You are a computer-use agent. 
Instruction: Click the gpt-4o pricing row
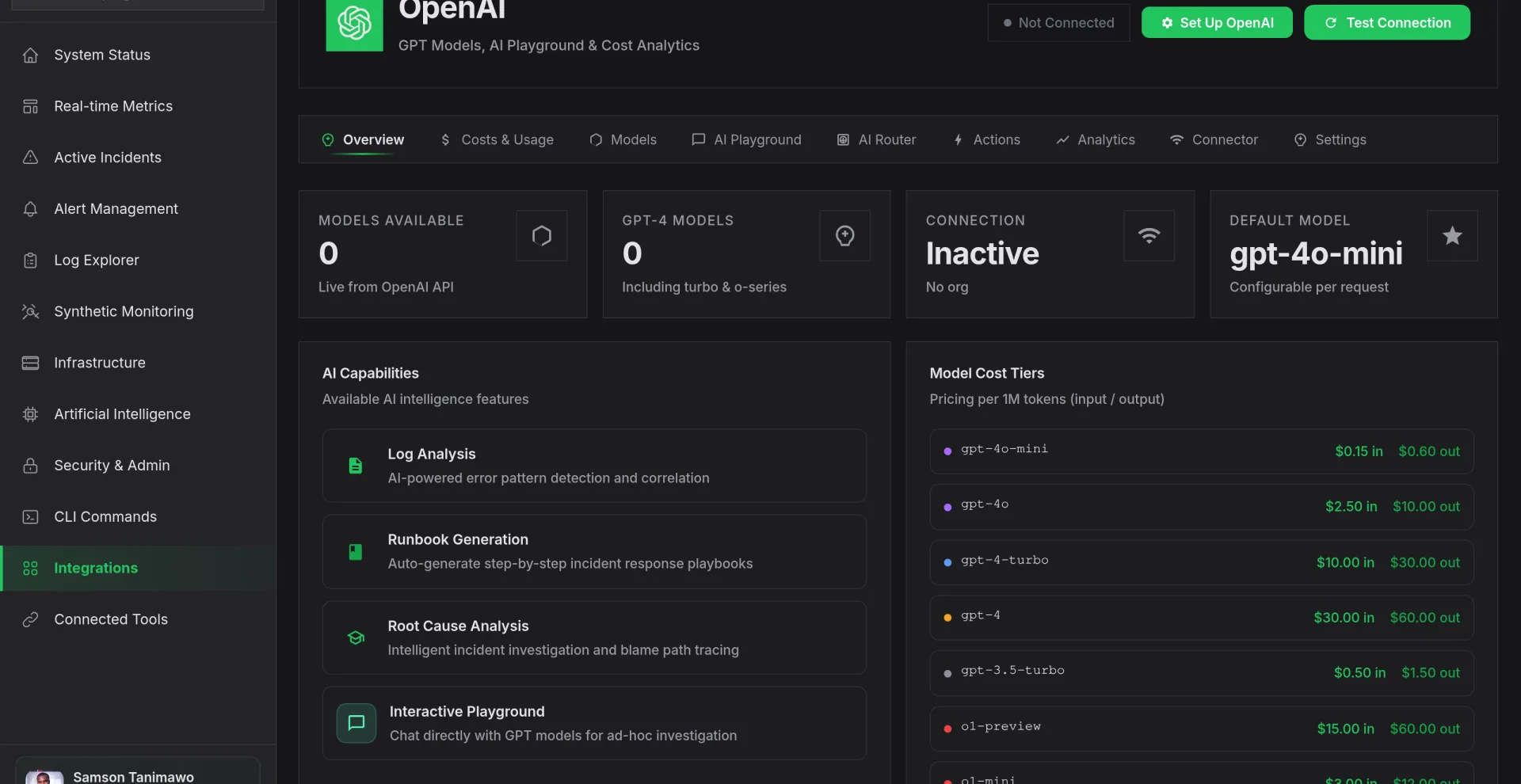(x=1202, y=507)
